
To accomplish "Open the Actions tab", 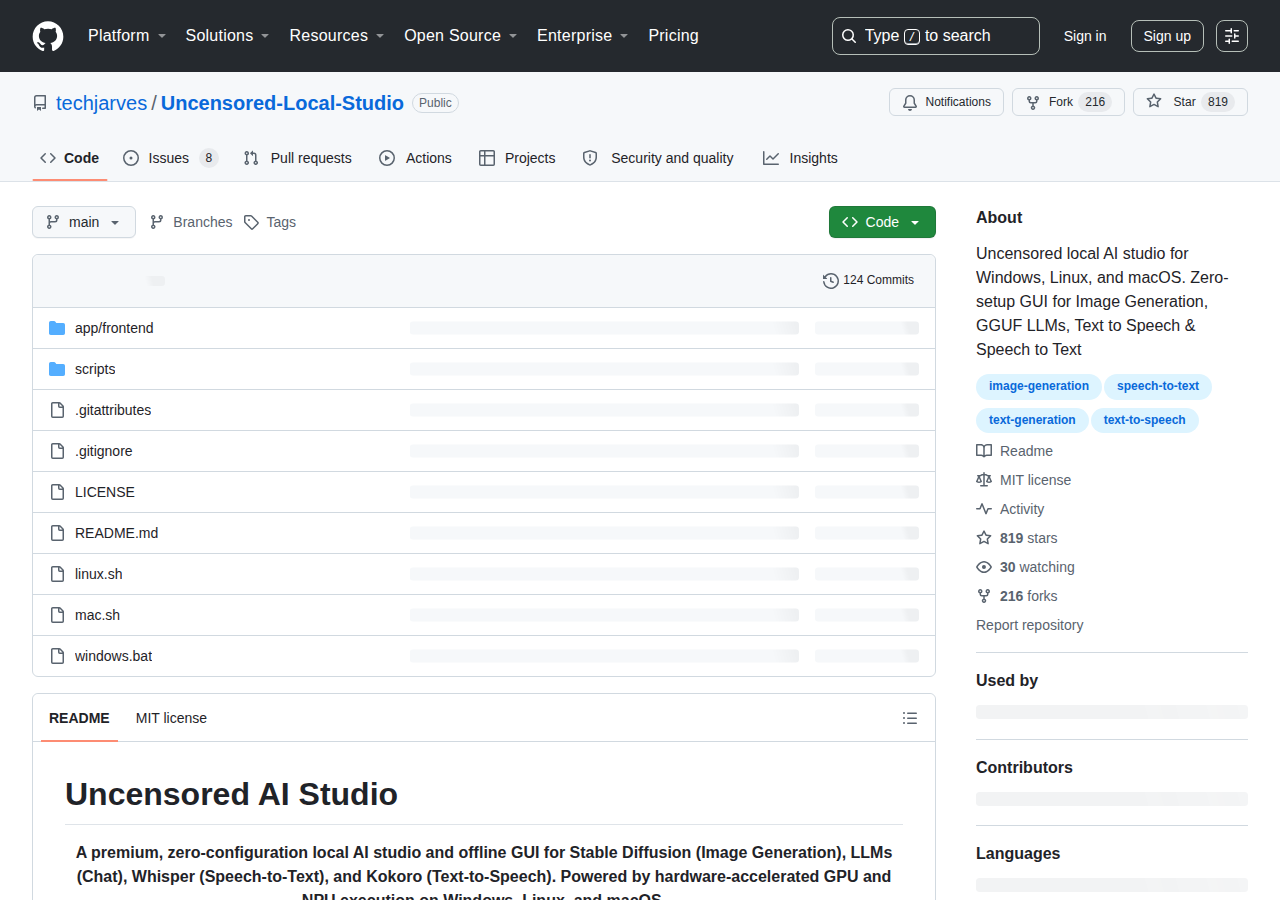I will click(415, 158).
